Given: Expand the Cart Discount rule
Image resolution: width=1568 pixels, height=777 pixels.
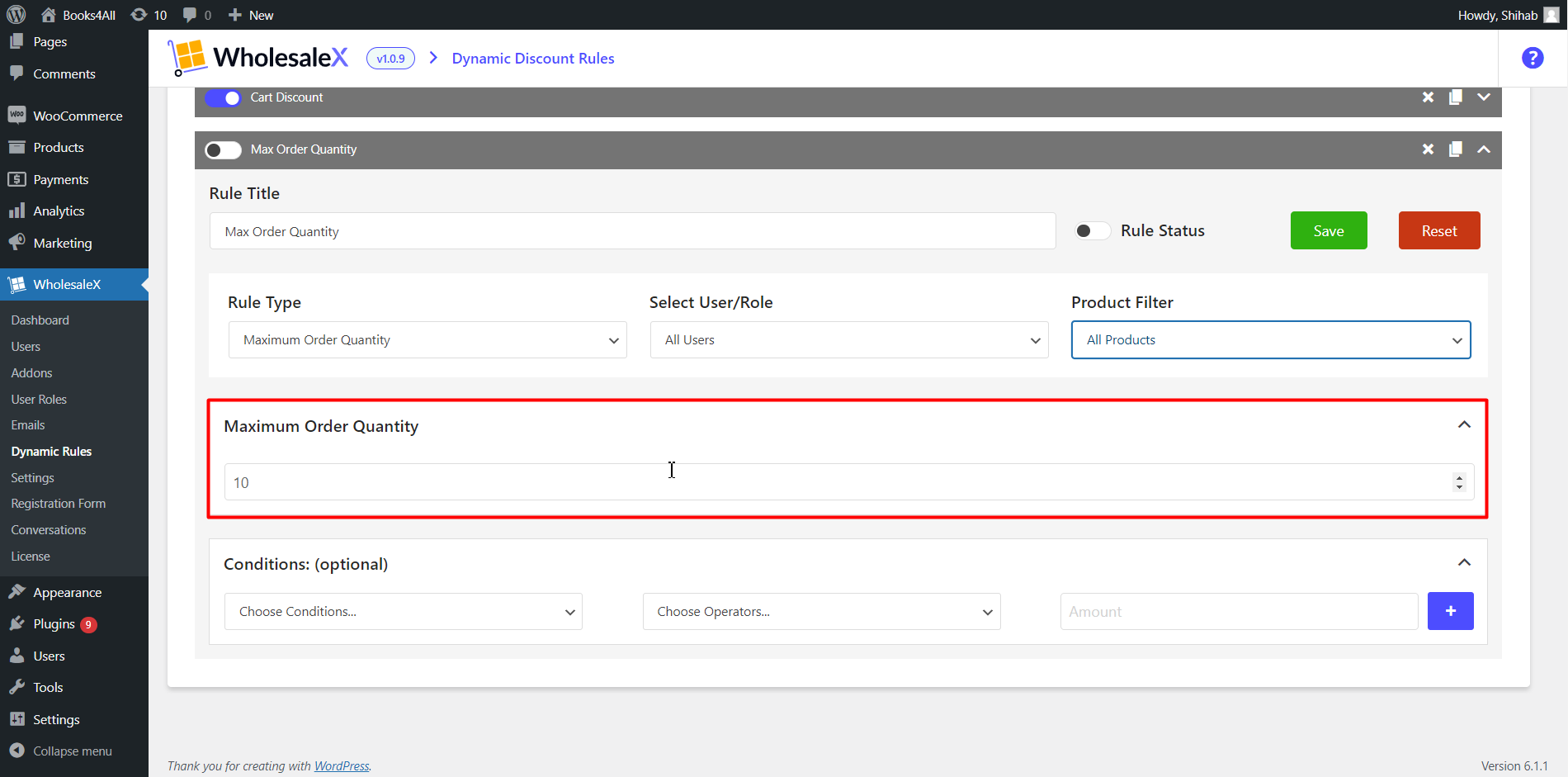Looking at the screenshot, I should [1484, 97].
